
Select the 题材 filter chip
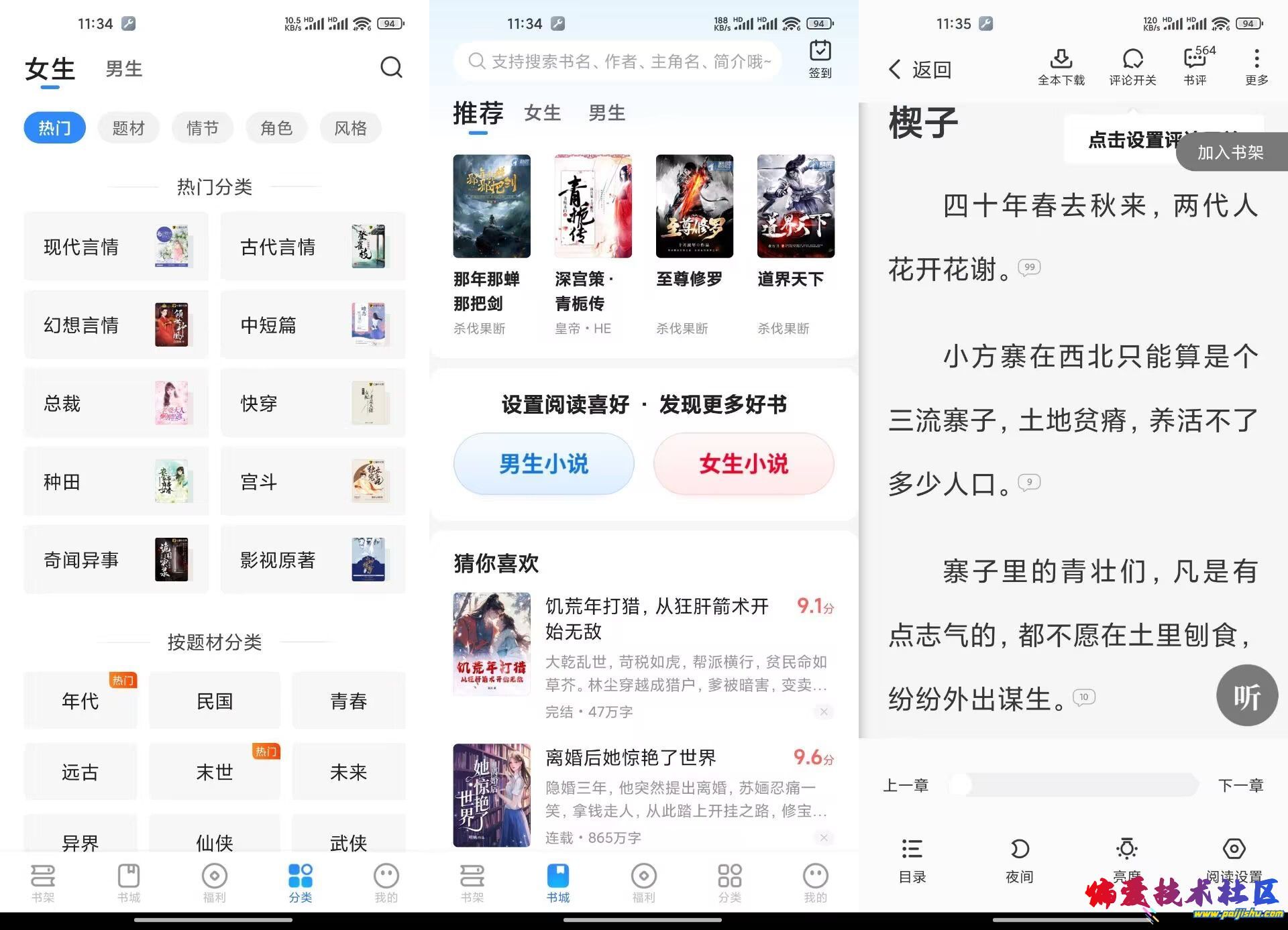coord(129,128)
